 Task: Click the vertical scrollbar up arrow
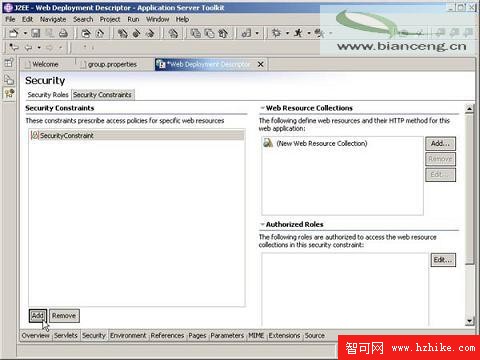[x=469, y=109]
